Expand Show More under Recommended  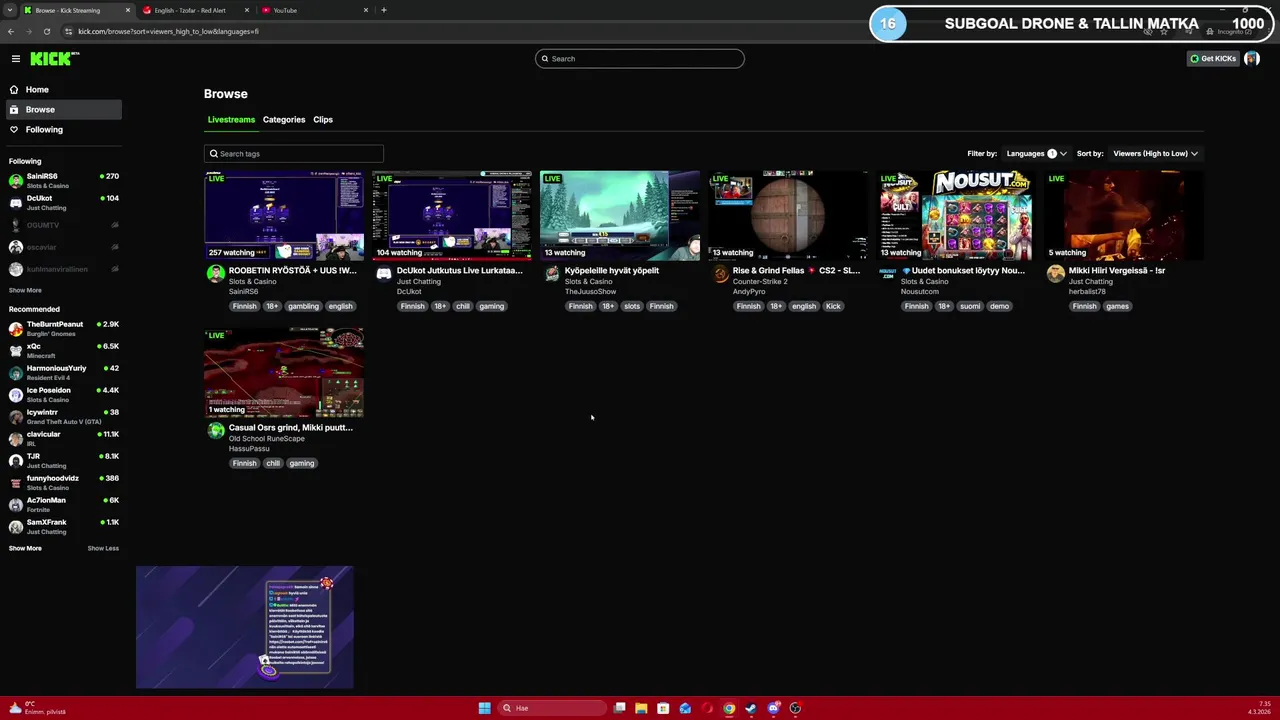point(25,548)
